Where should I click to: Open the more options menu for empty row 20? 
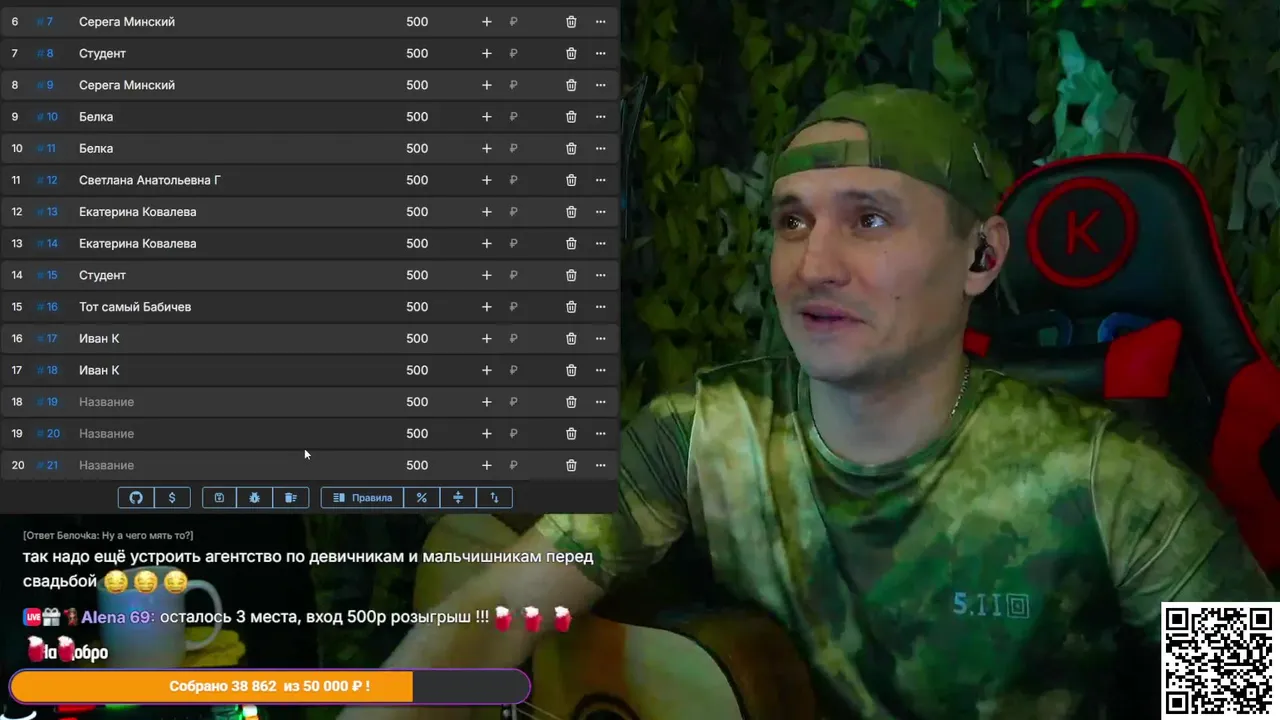(601, 465)
